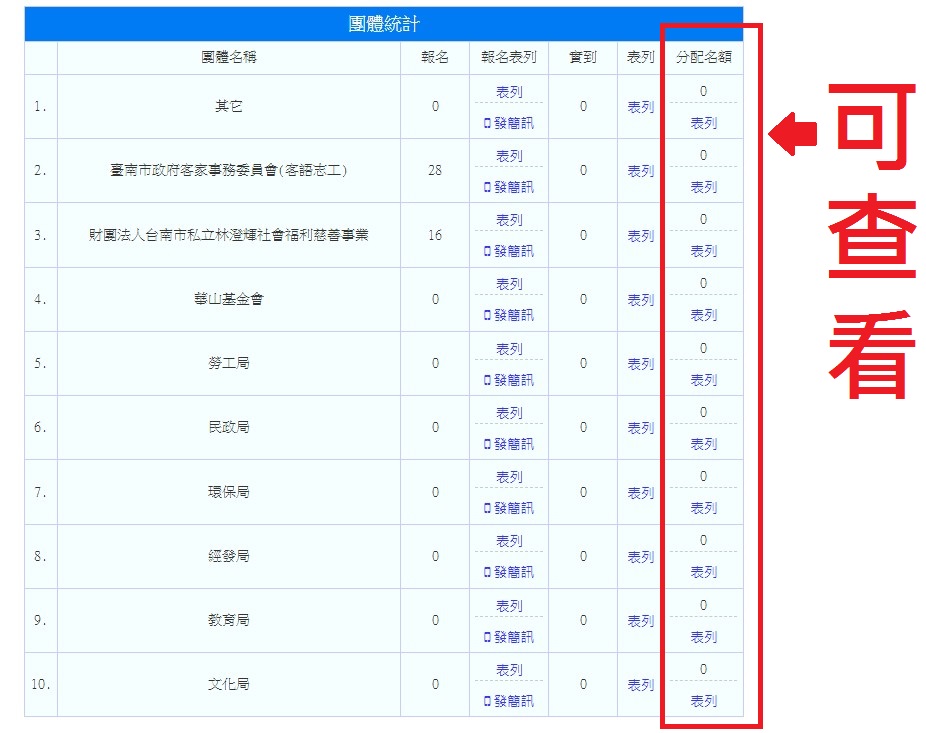Click the 分配名額 column header
This screenshot has height=733, width=926.
pos(703,57)
